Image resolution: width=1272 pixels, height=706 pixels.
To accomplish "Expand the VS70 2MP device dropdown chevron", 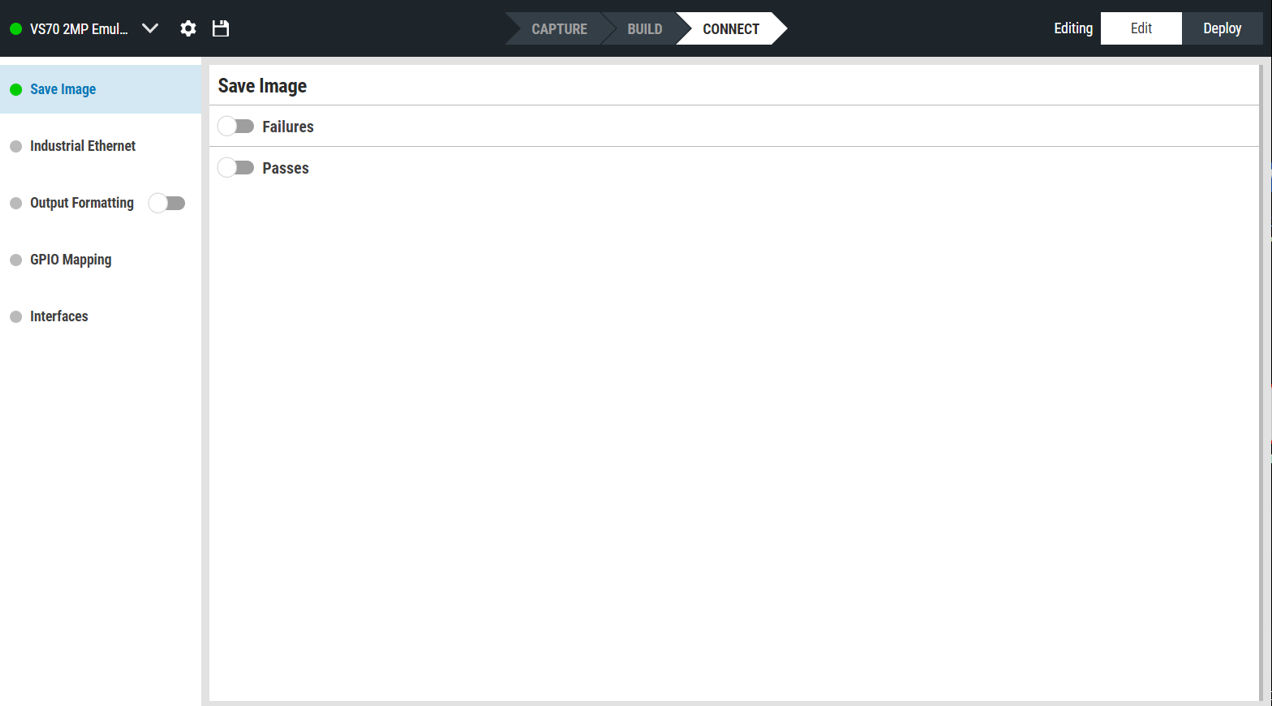I will [x=150, y=29].
